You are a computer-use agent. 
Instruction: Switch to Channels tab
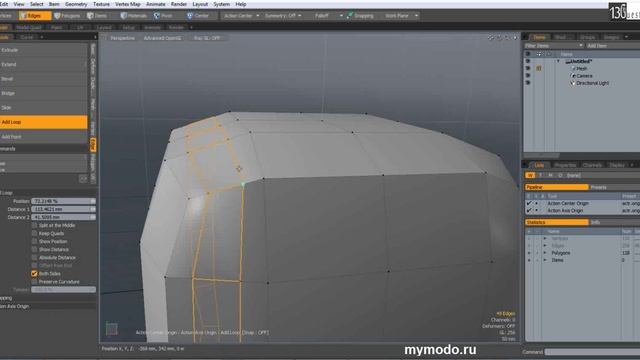click(592, 165)
